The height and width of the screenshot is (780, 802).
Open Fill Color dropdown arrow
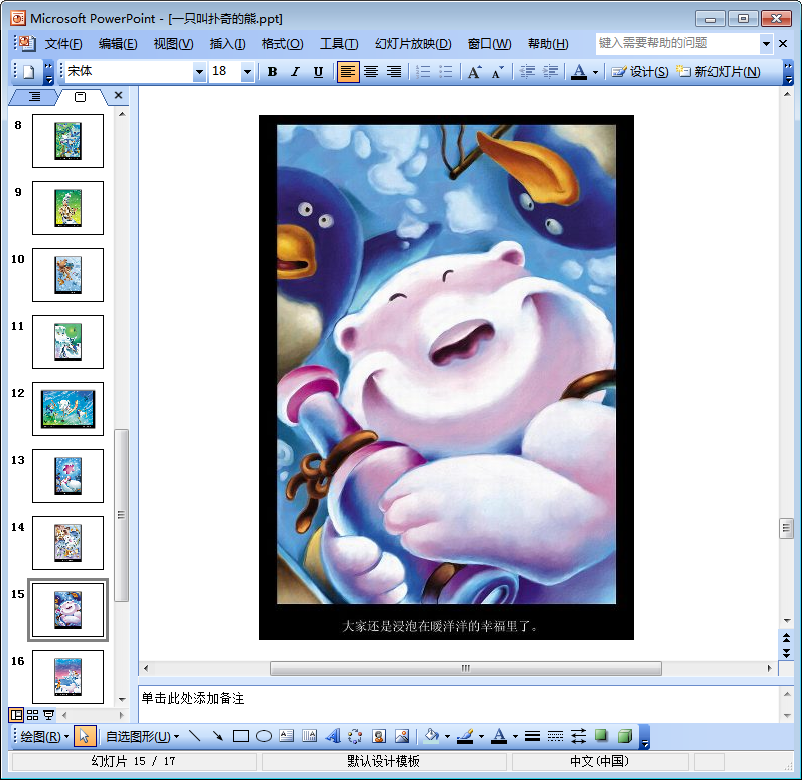tap(448, 737)
